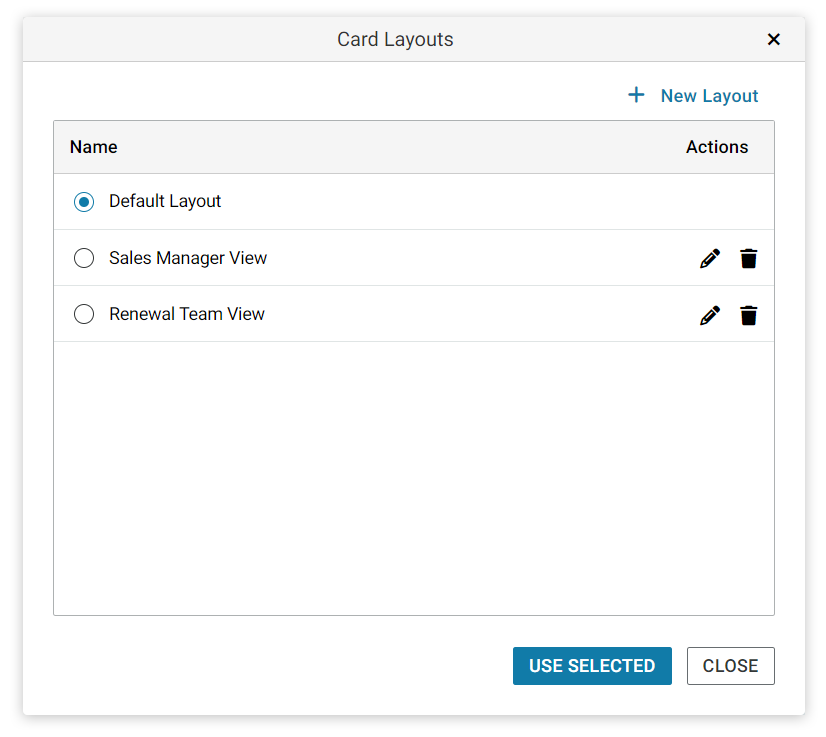
Task: Click the Name column header
Action: coord(94,147)
